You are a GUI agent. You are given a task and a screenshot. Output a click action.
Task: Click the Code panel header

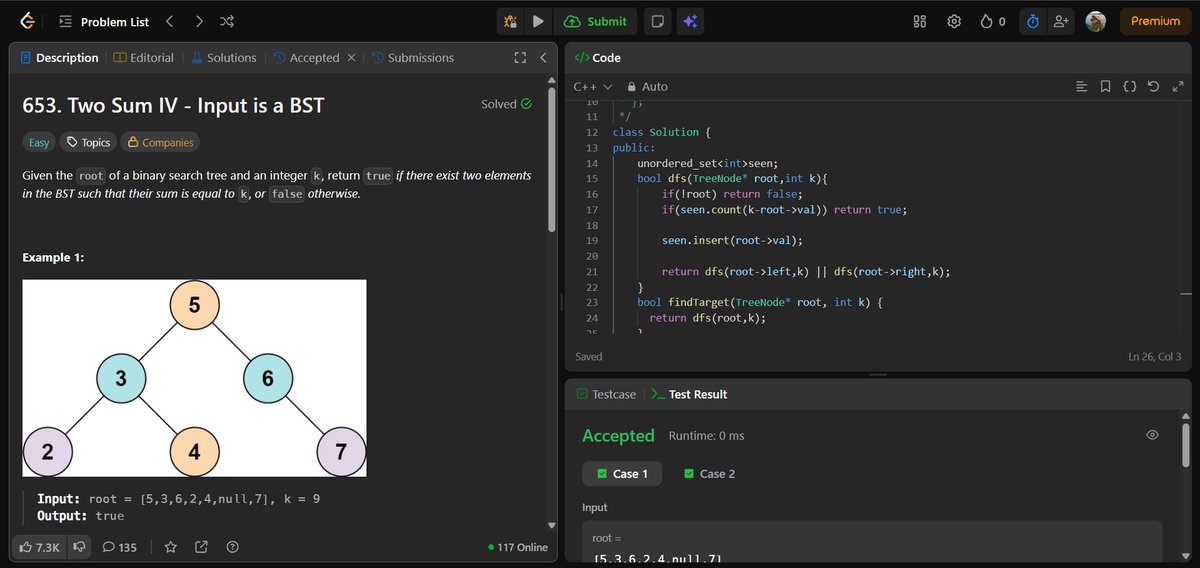597,58
